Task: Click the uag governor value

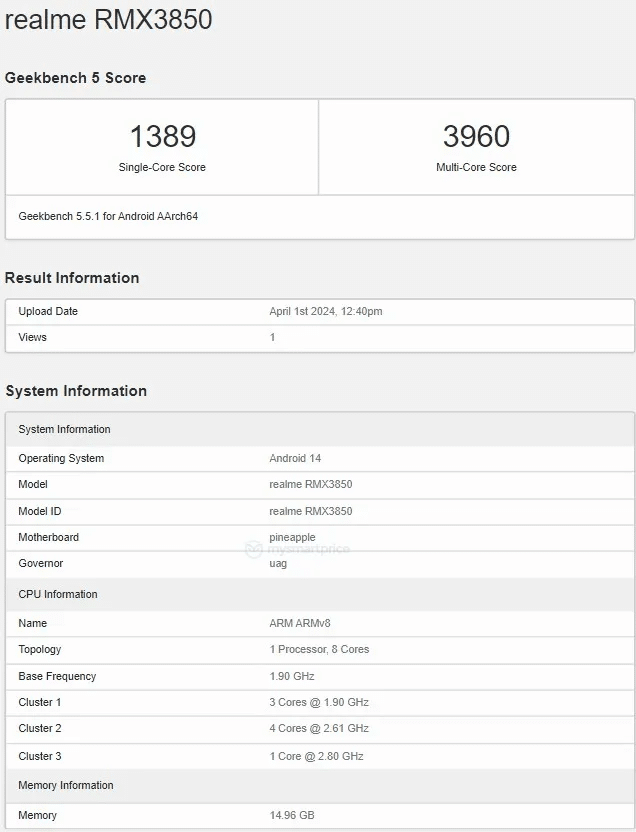Action: click(278, 563)
